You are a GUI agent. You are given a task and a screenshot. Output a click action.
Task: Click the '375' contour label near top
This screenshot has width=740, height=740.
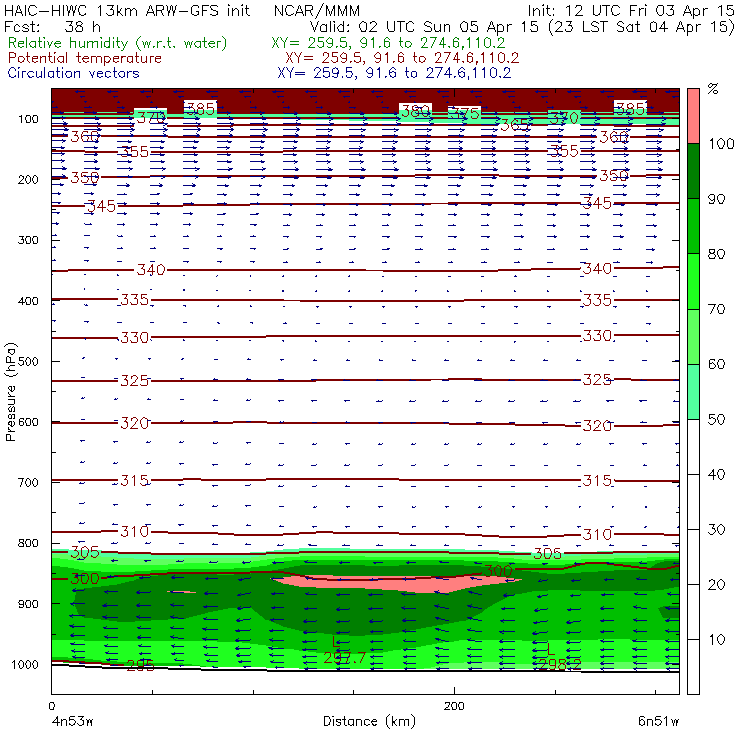coord(464,114)
